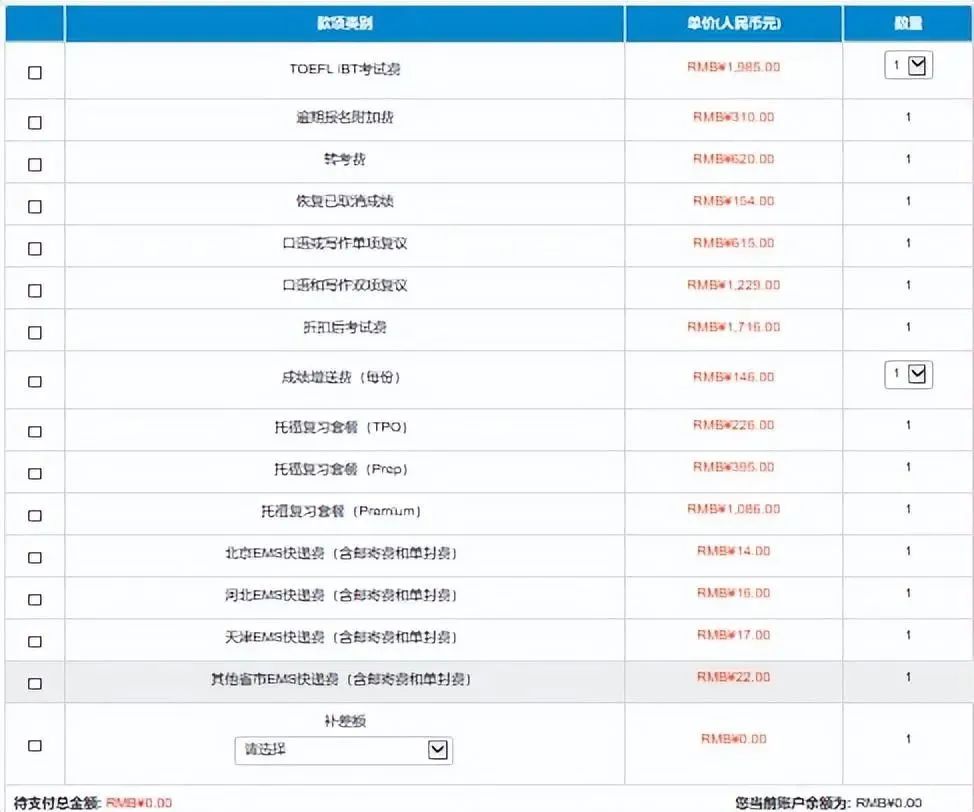Viewport: 974px width, 812px height.
Task: Click the price RMB¥226.00
Action: (734, 425)
